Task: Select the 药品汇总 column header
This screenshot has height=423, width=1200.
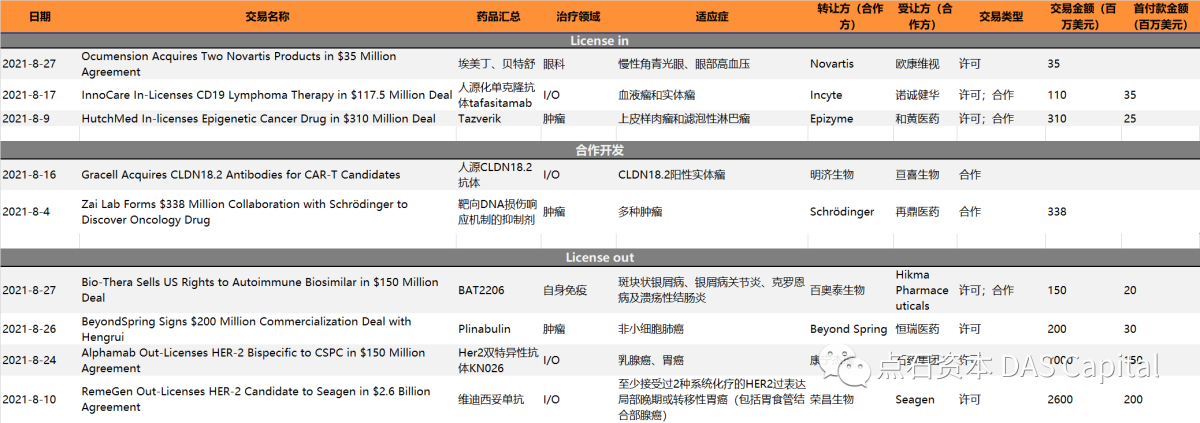Action: pyautogui.click(x=498, y=16)
